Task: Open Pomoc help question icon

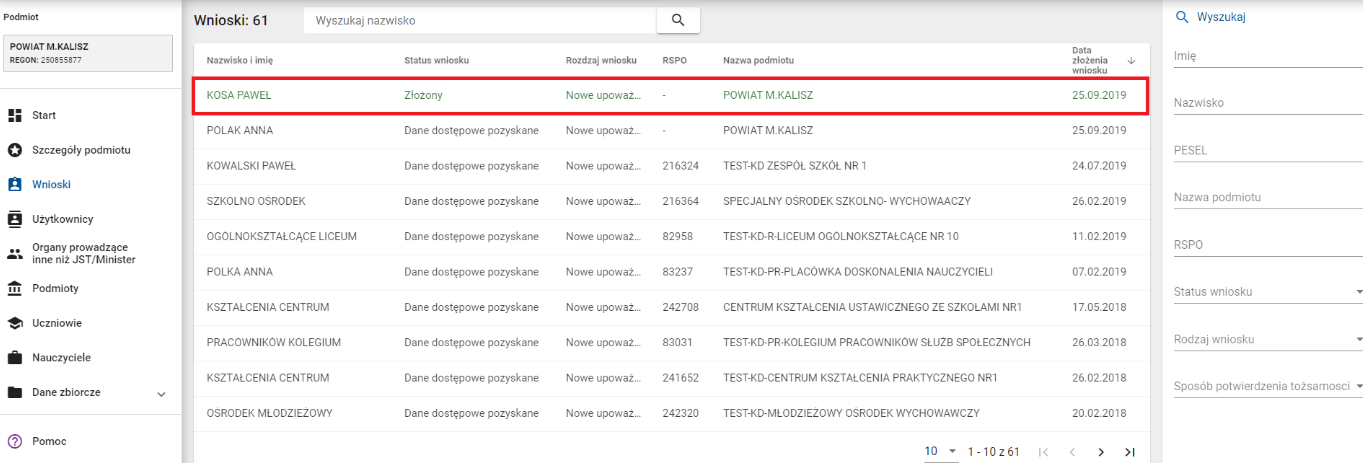Action: point(15,441)
